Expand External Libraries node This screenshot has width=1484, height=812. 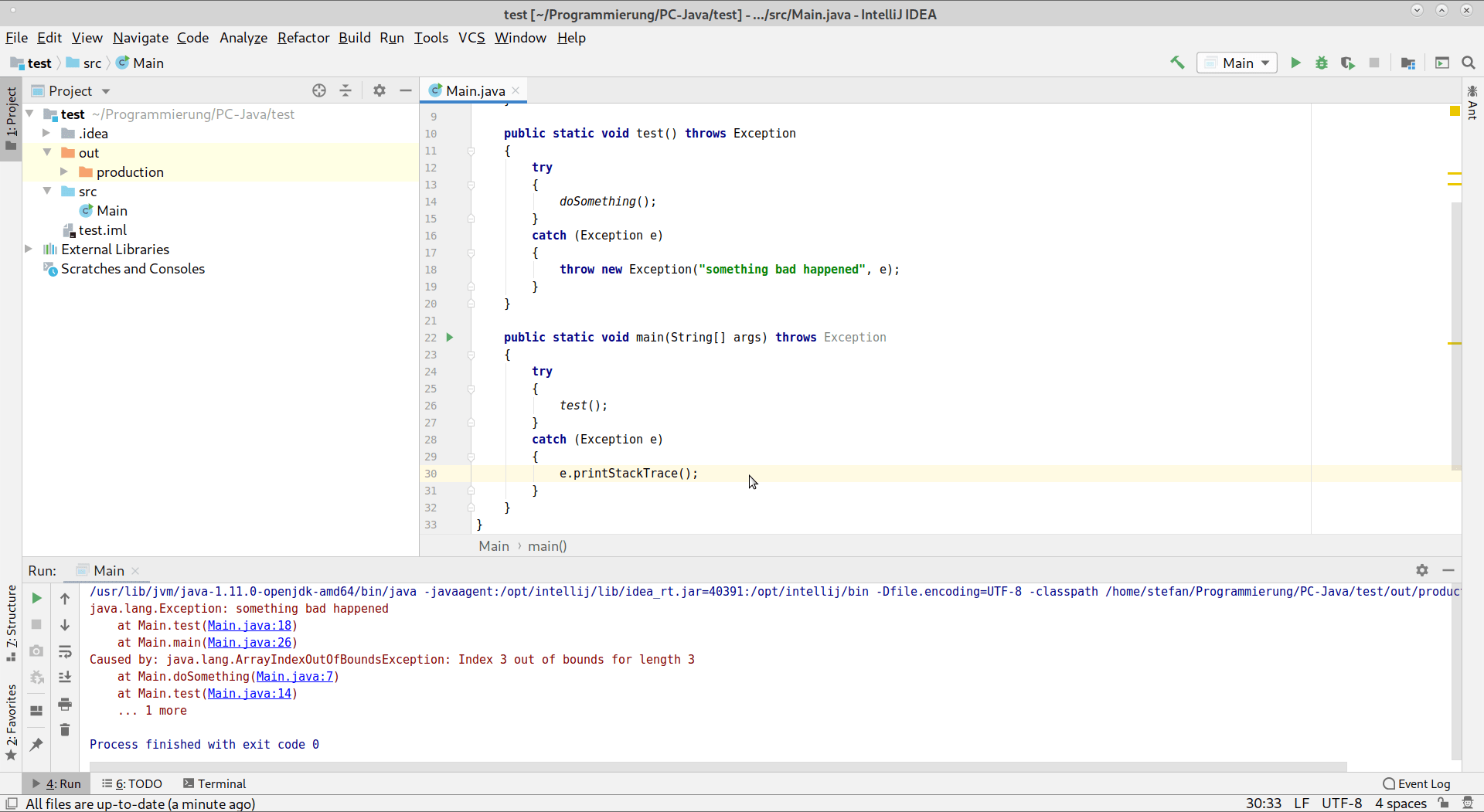(29, 249)
